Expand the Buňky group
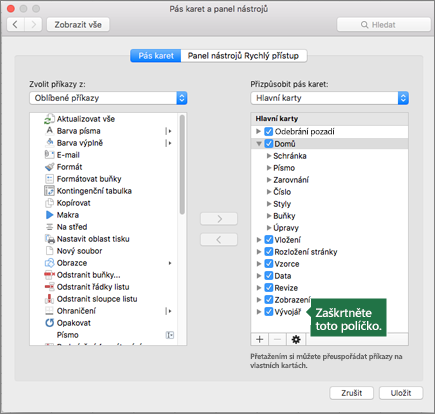Image resolution: width=435 pixels, height=414 pixels. coord(269,216)
